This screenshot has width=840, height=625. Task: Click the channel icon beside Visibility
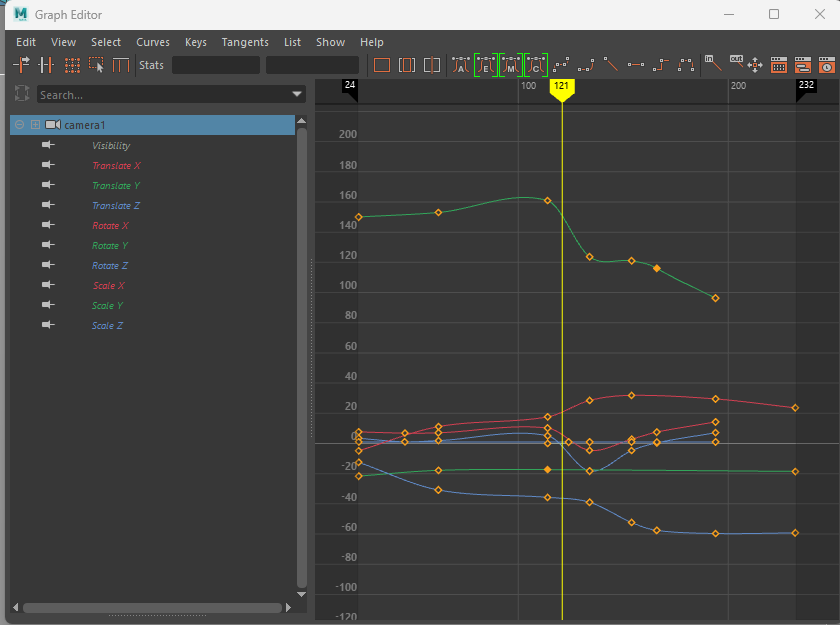[x=48, y=145]
